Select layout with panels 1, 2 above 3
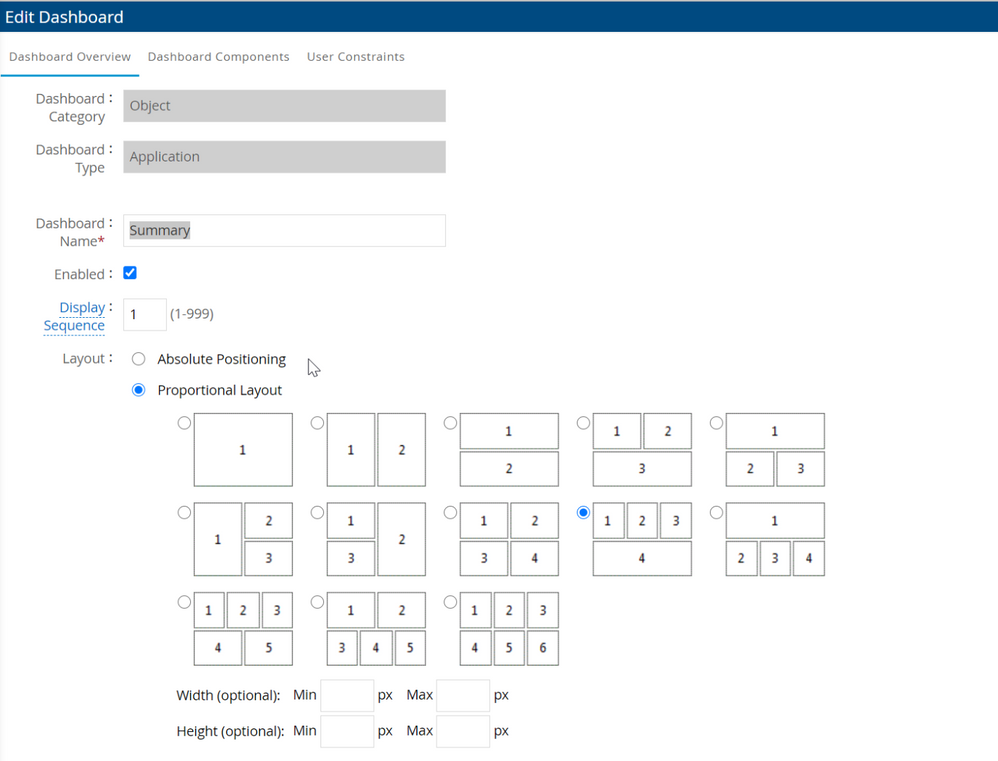Screen dimensions: 998x761 tap(583, 423)
